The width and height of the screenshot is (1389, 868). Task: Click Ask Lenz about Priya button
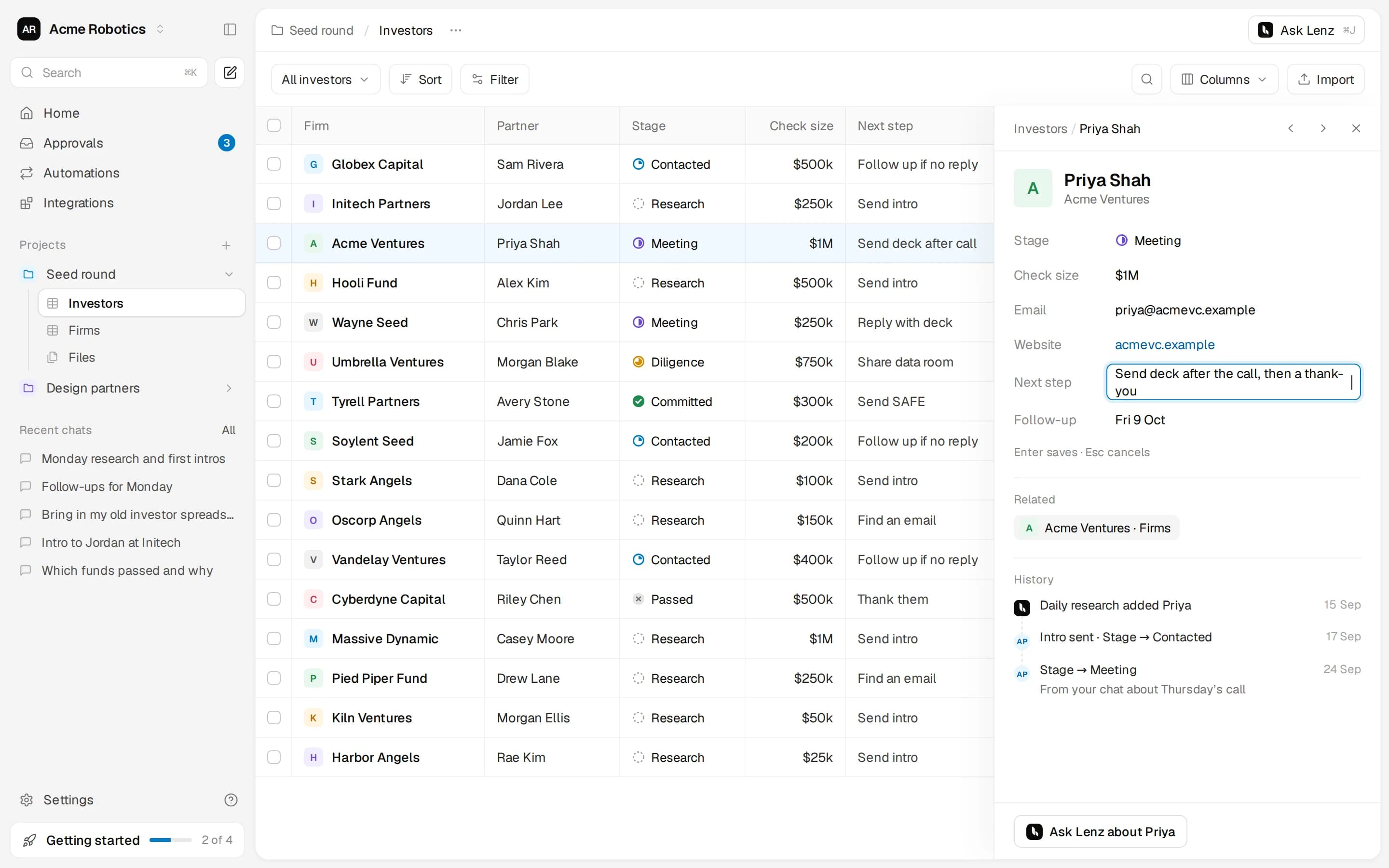pyautogui.click(x=1100, y=831)
